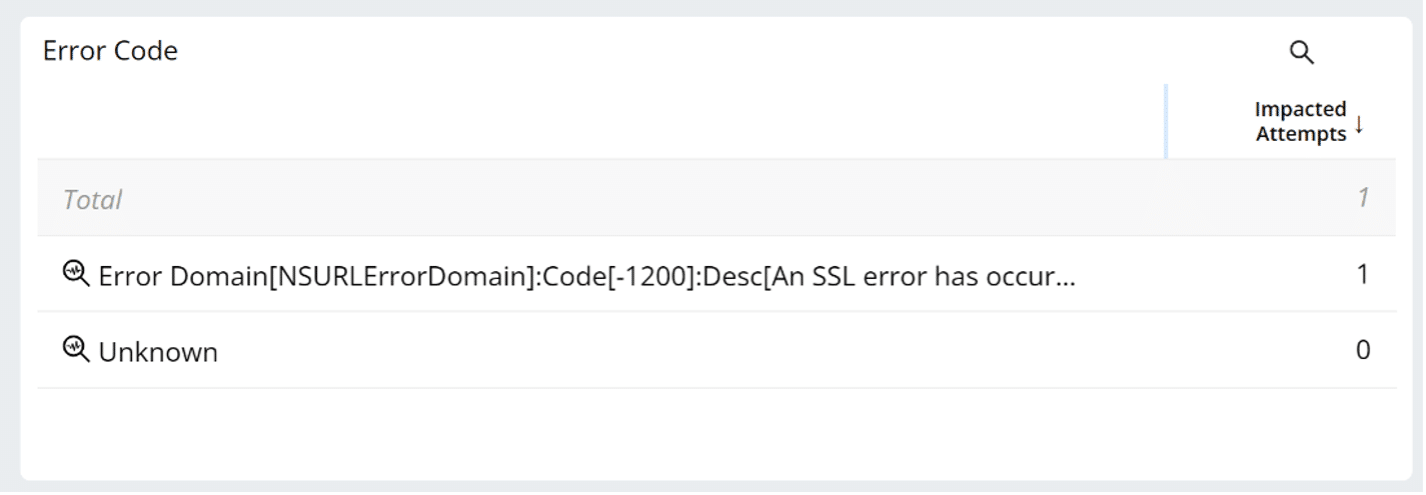Open diagnostics icon for the Unknown row

click(x=76, y=349)
